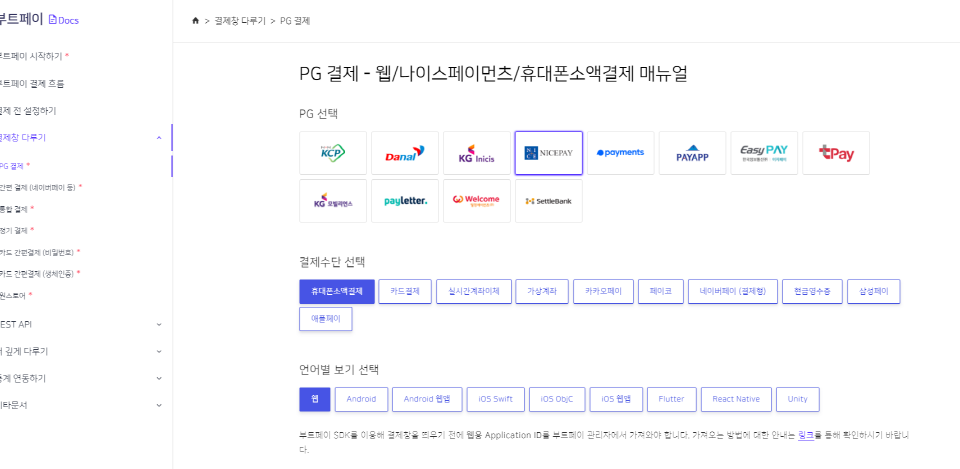Click 결제창 다루기 in the breadcrumb
Image resolution: width=960 pixels, height=469 pixels.
coord(240,21)
